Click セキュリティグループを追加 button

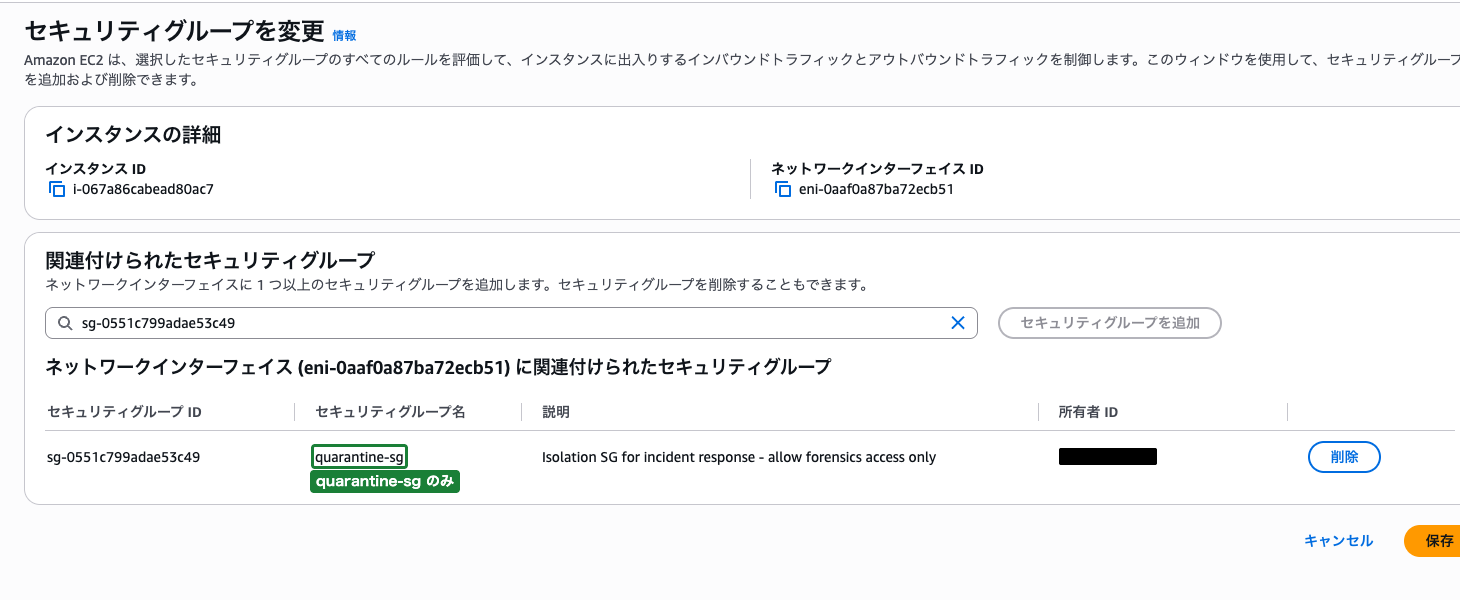[1110, 323]
